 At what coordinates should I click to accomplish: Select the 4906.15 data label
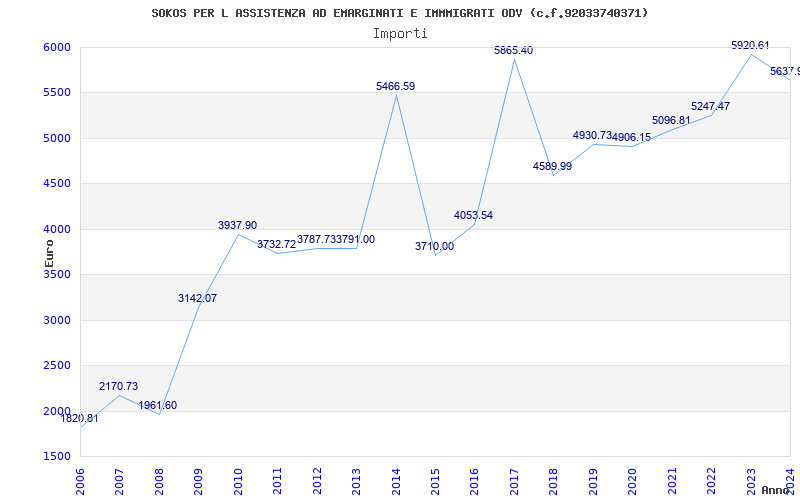coord(632,137)
